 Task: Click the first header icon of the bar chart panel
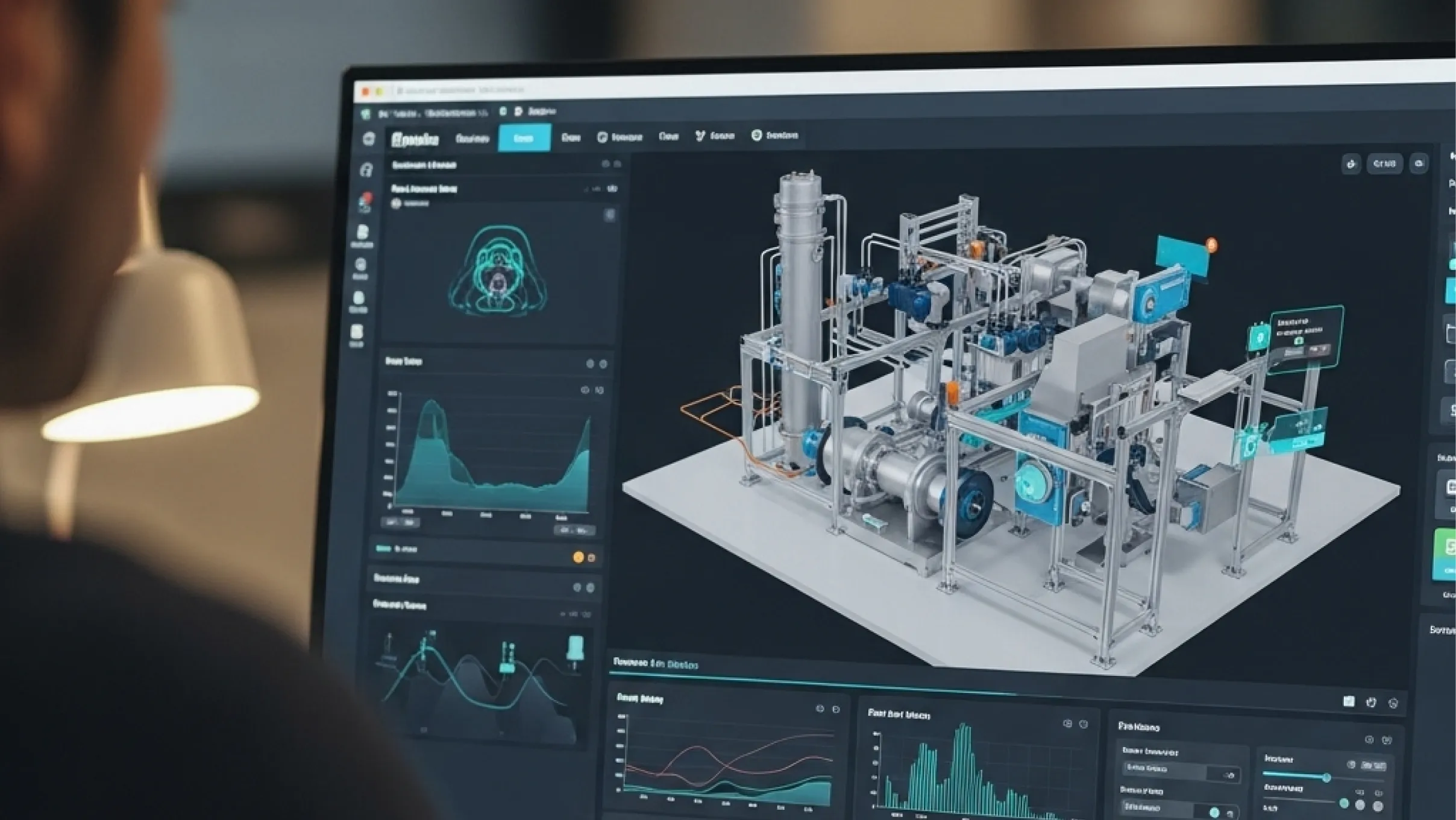1067,724
